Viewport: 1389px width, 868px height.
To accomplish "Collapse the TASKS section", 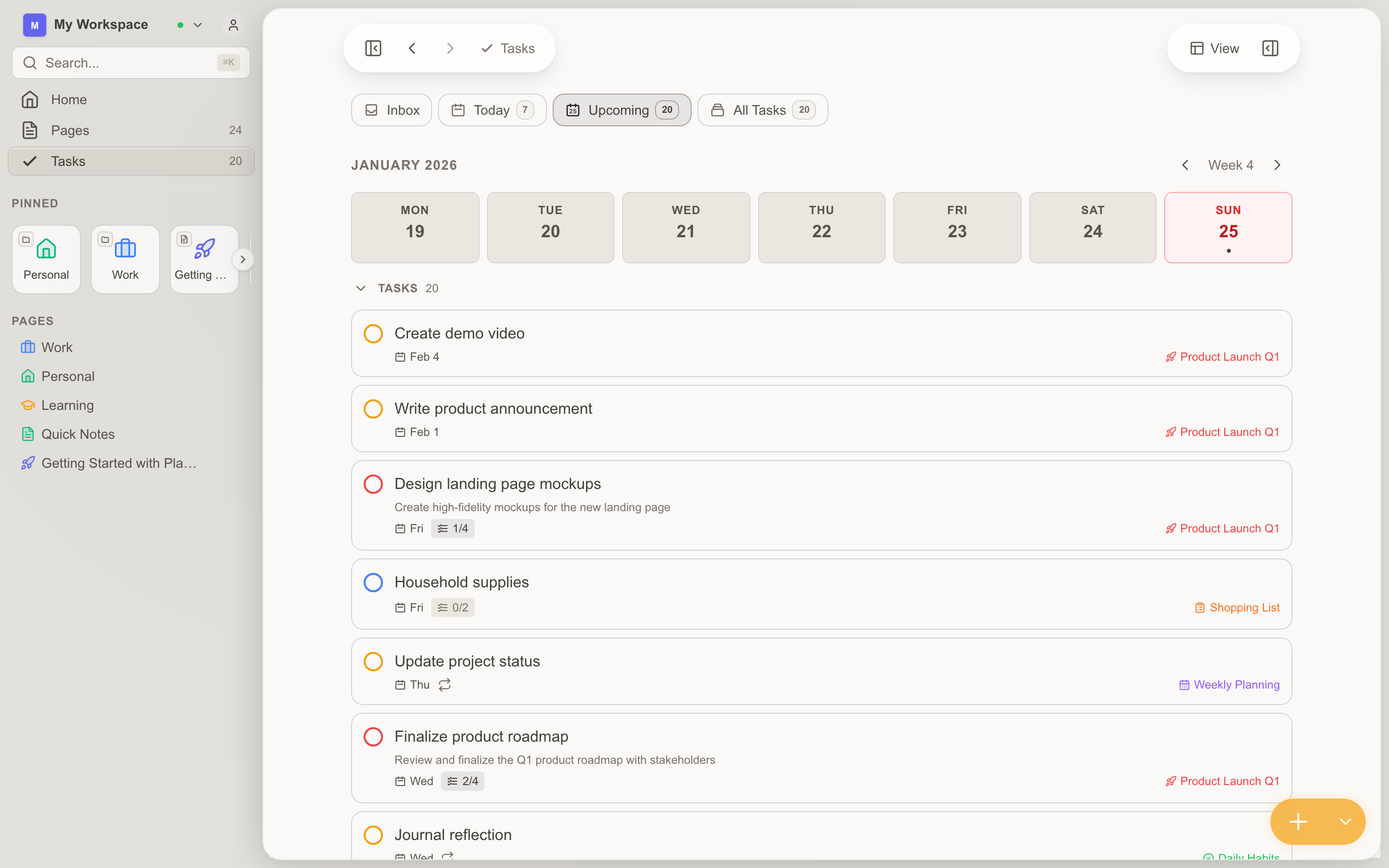I will 360,288.
